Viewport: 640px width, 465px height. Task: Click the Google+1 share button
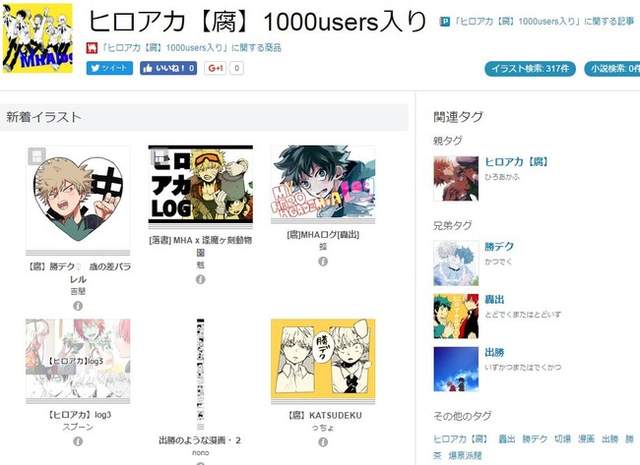215,68
